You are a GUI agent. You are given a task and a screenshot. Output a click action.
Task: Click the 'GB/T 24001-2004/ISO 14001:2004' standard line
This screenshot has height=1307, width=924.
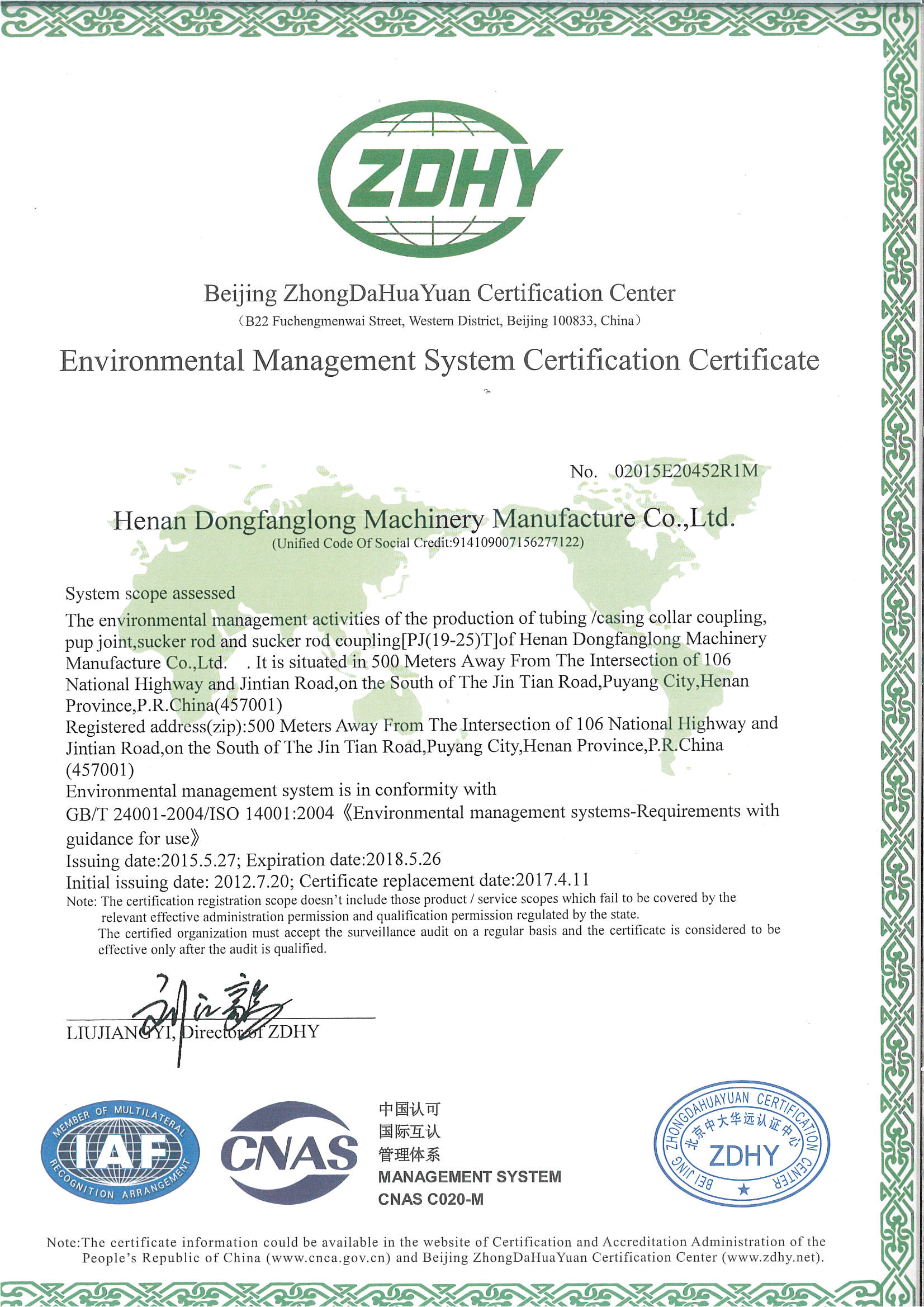coord(423,812)
